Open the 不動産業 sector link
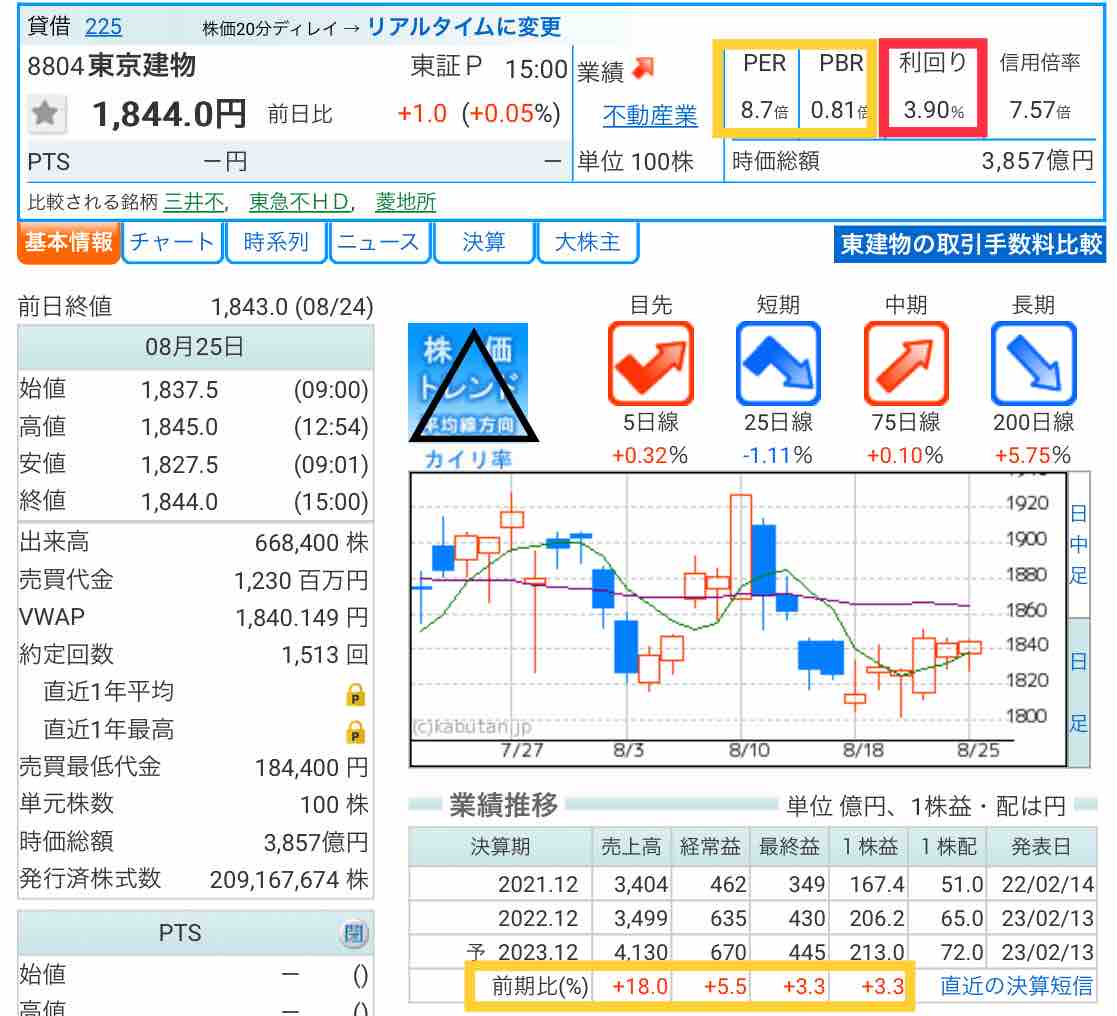 (650, 115)
